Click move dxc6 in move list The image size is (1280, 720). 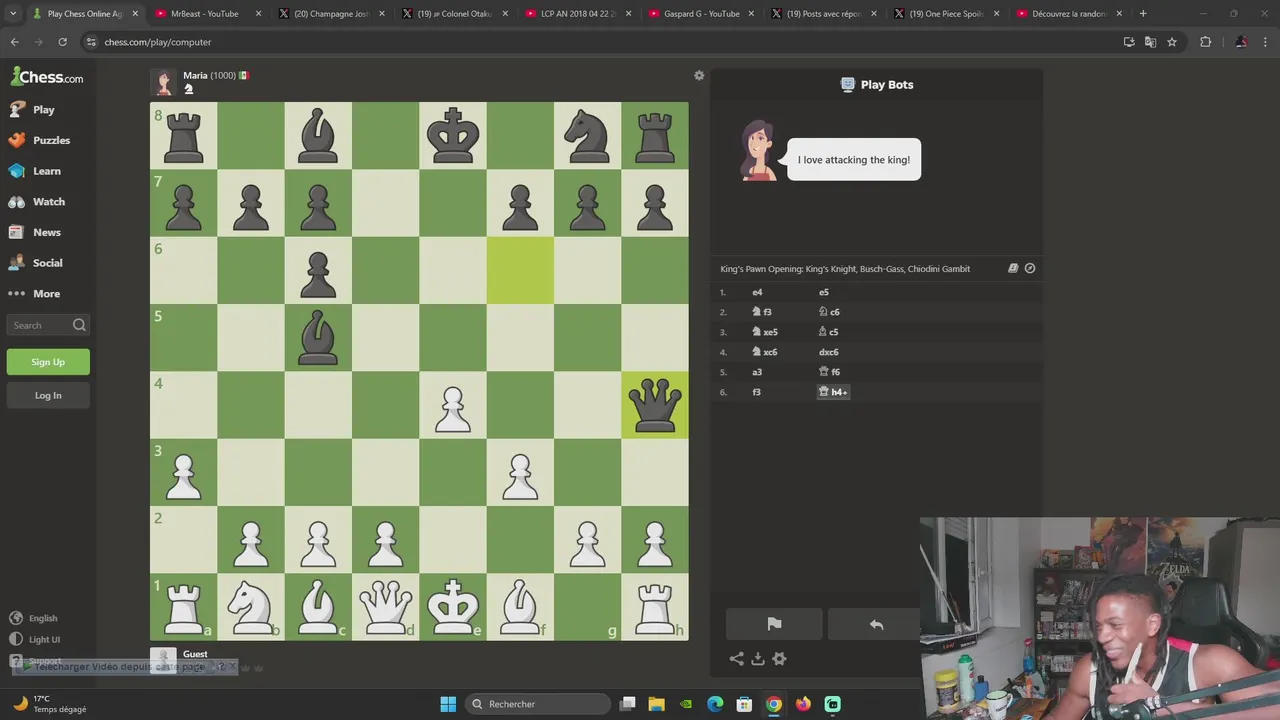[829, 352]
